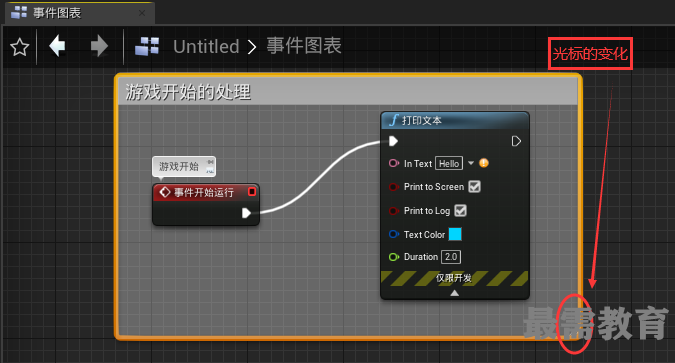
Task: Go back with the left arrow
Action: coord(57,46)
